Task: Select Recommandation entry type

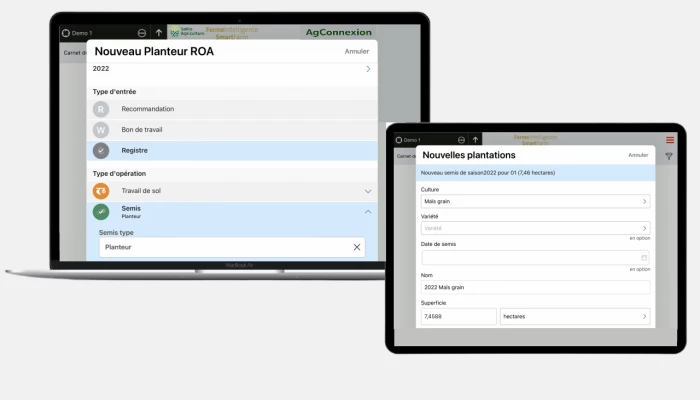Action: click(232, 109)
